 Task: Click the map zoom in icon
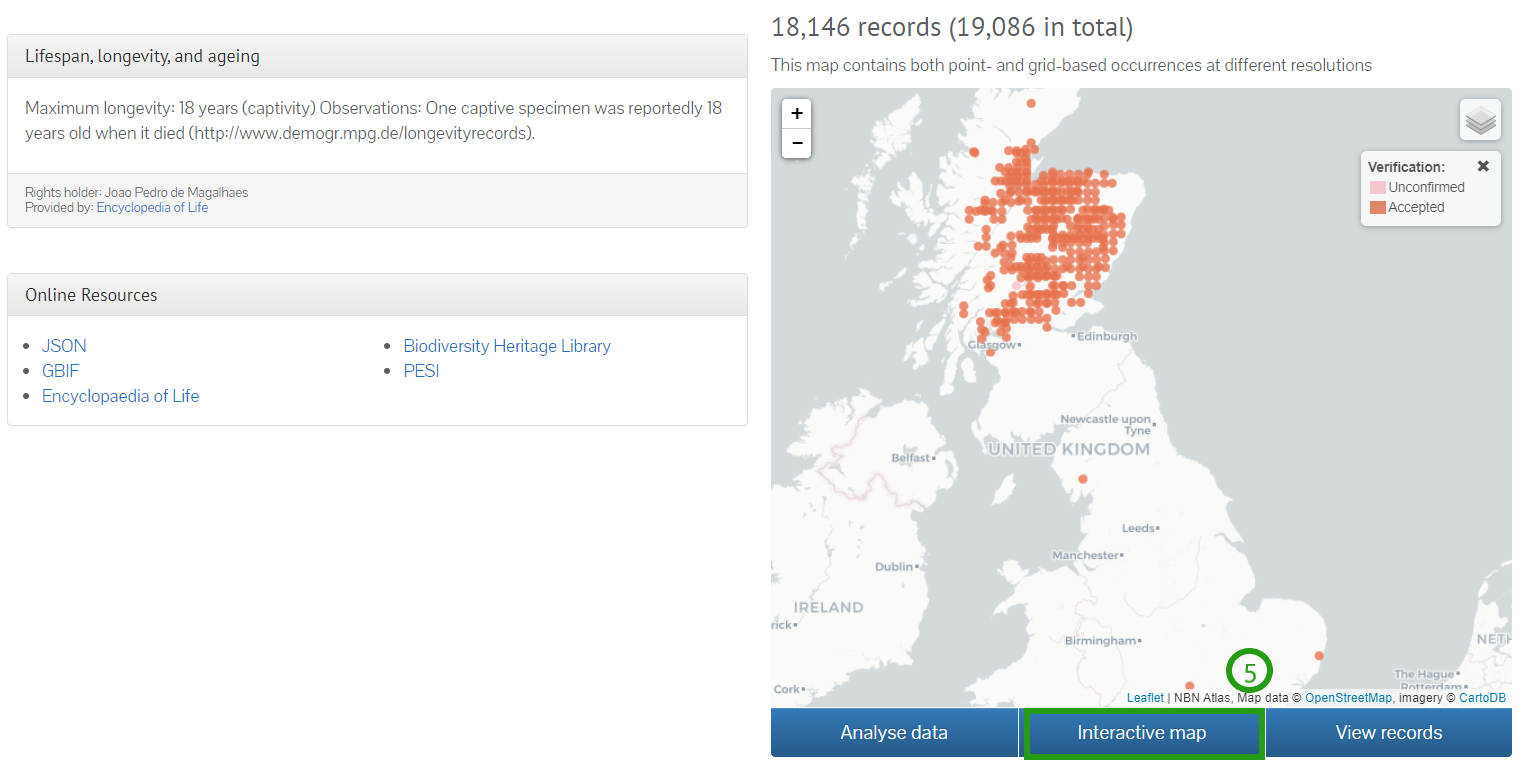796,114
